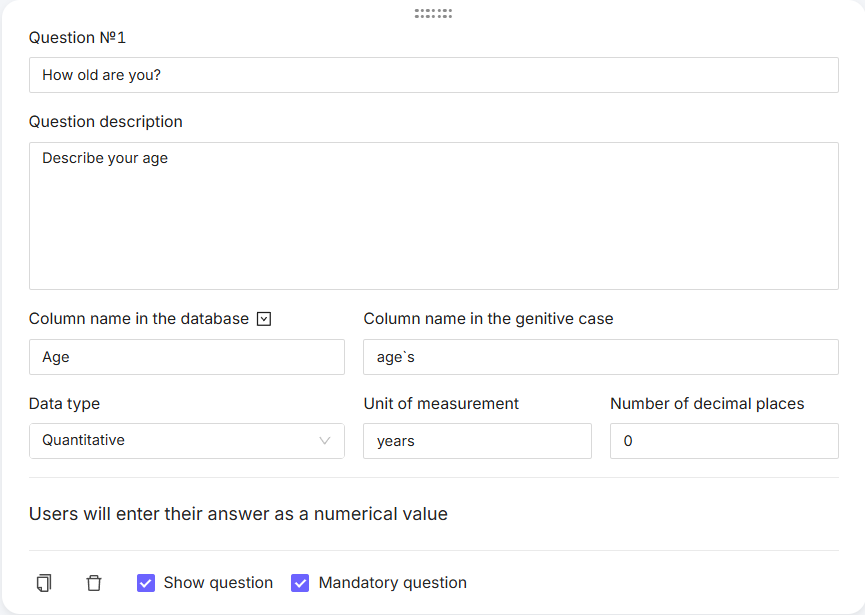
Task: Grab the drag handle dots at top
Action: coord(433,14)
